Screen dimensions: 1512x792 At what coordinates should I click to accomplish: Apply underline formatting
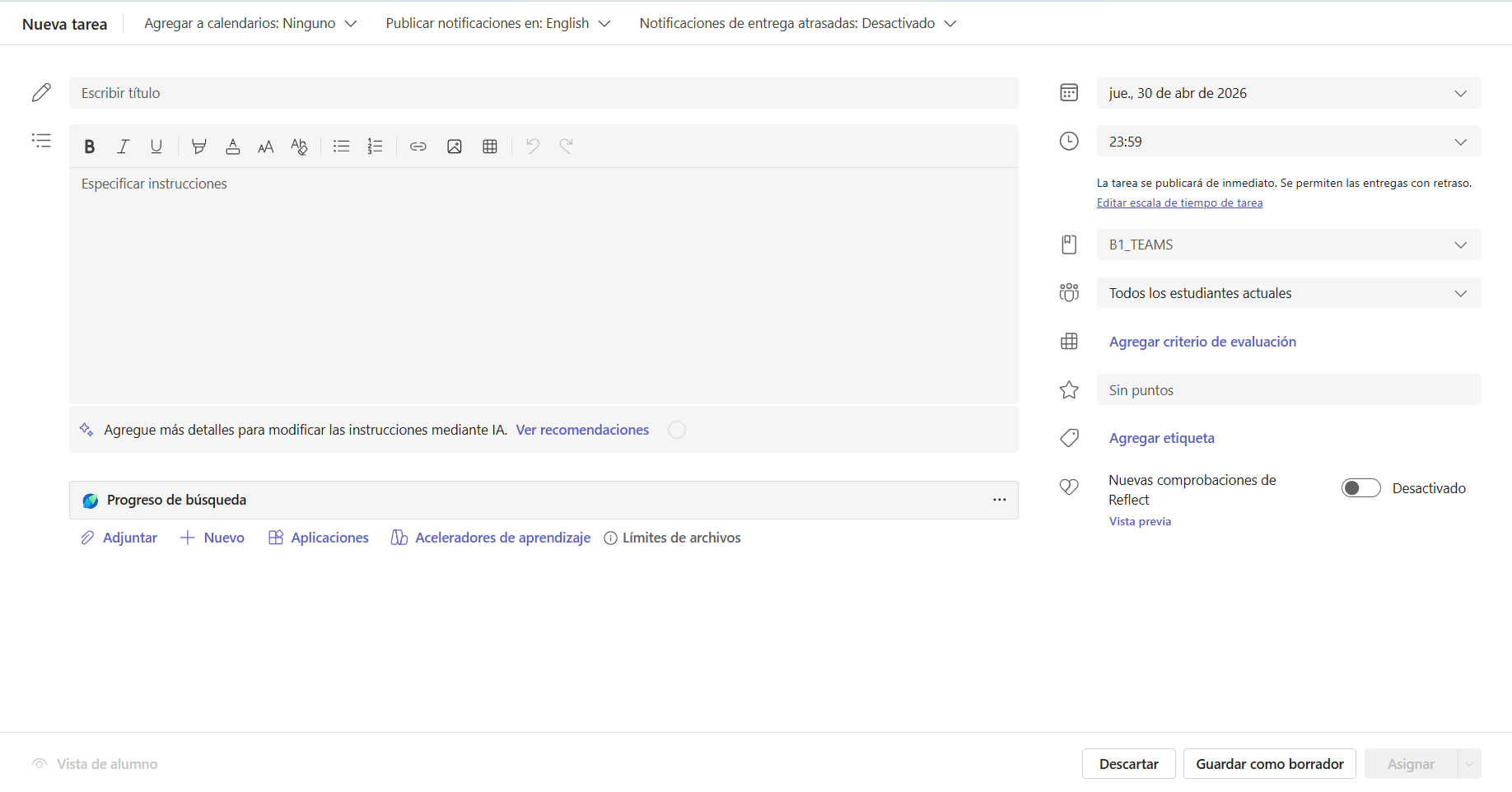[x=156, y=147]
